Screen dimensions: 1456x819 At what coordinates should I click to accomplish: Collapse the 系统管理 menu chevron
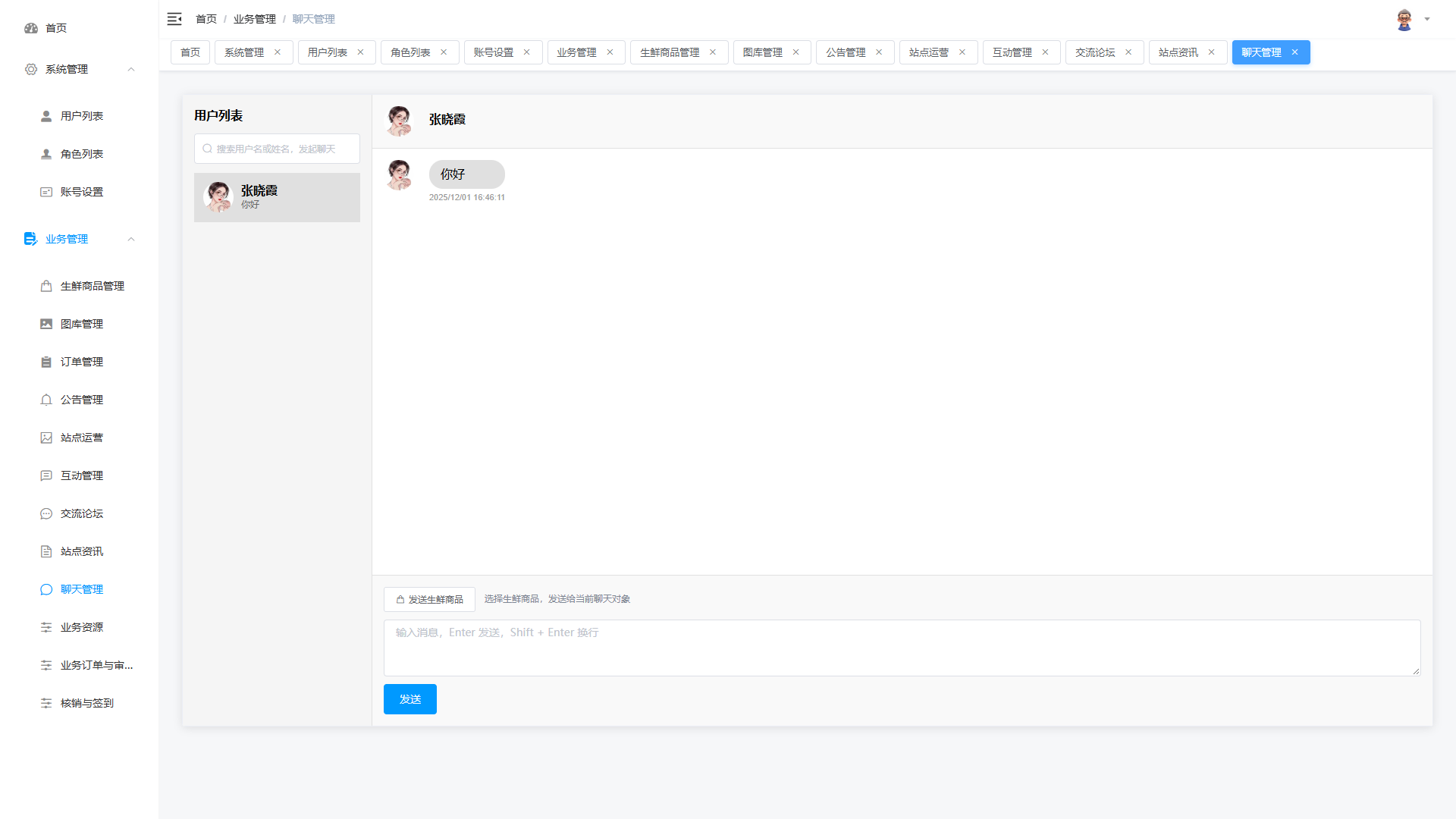131,69
